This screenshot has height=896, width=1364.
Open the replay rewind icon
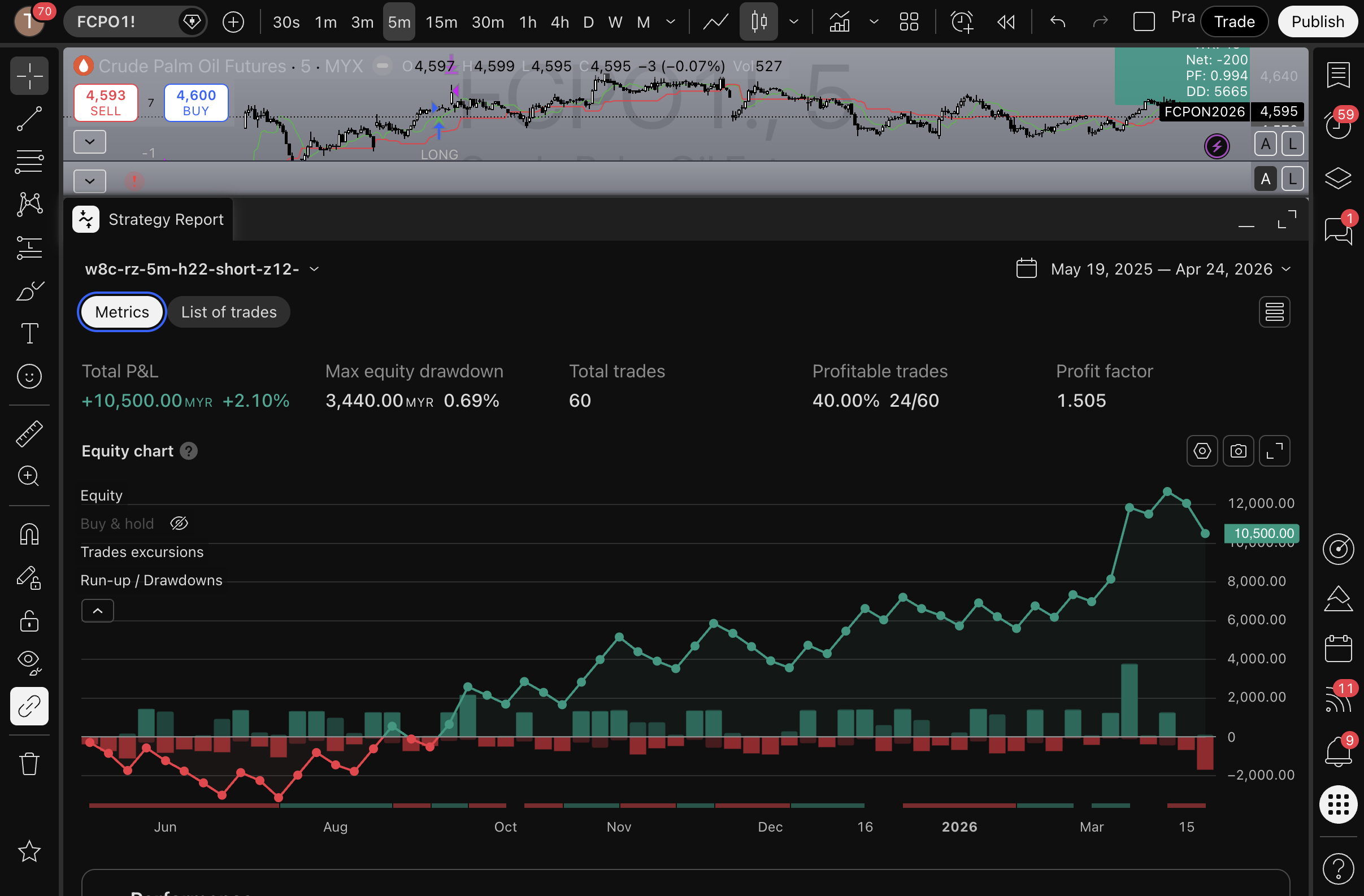pyautogui.click(x=1006, y=22)
